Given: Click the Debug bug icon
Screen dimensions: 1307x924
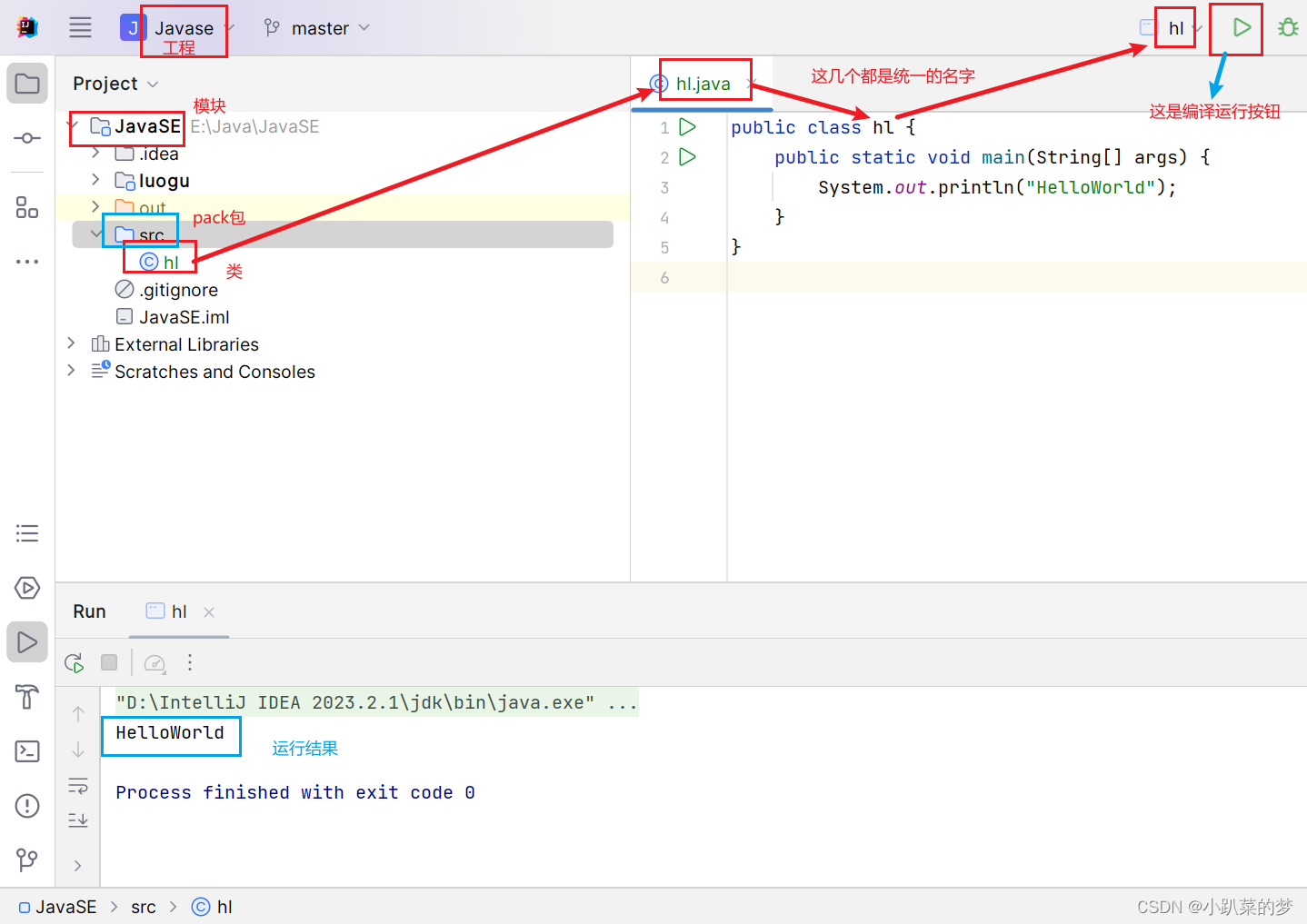Looking at the screenshot, I should (1288, 27).
